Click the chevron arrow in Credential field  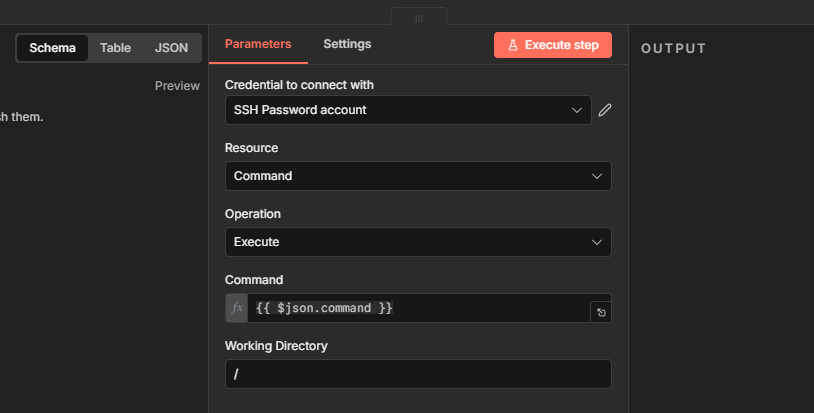(x=576, y=110)
